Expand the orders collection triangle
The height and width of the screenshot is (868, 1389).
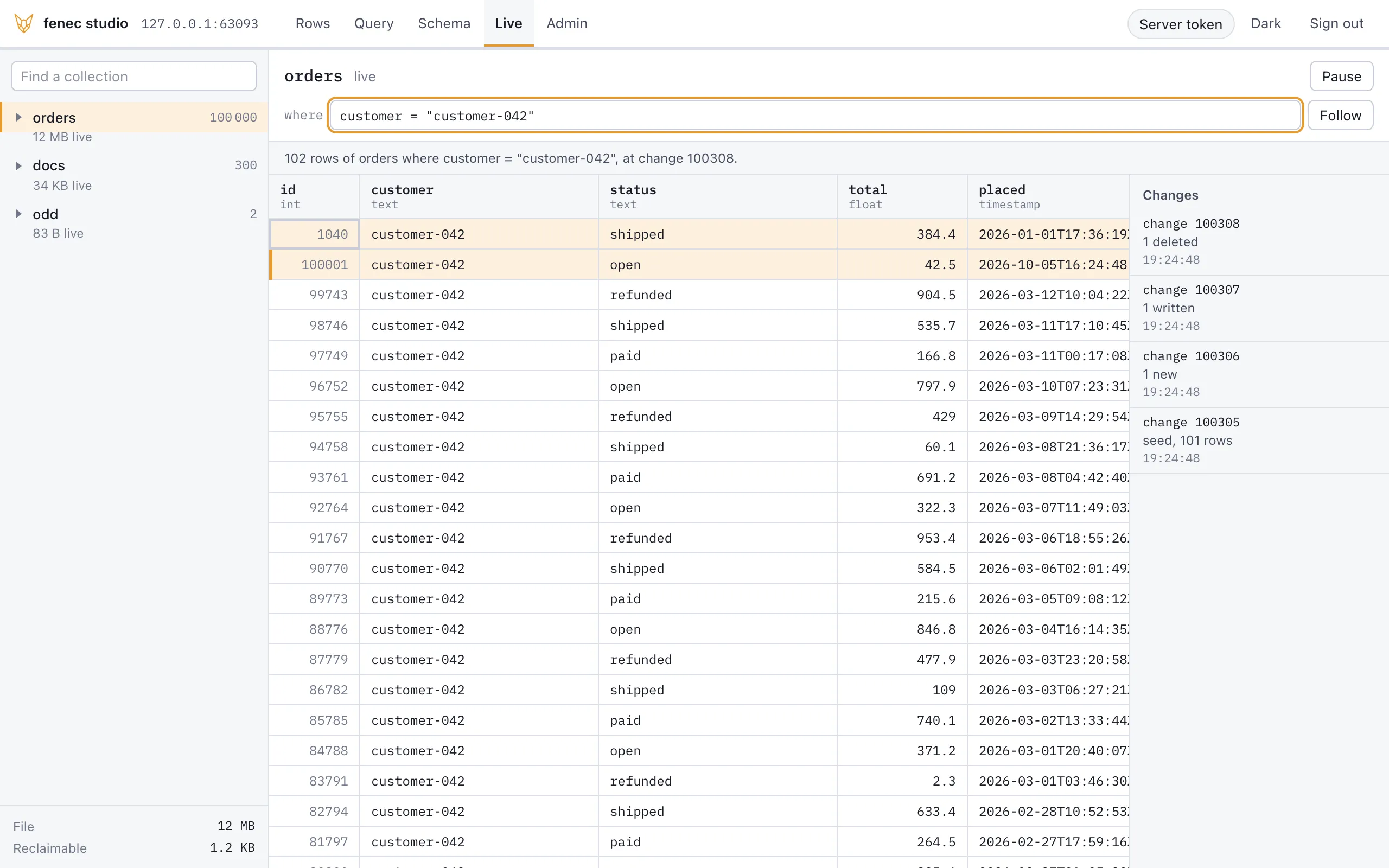point(18,117)
